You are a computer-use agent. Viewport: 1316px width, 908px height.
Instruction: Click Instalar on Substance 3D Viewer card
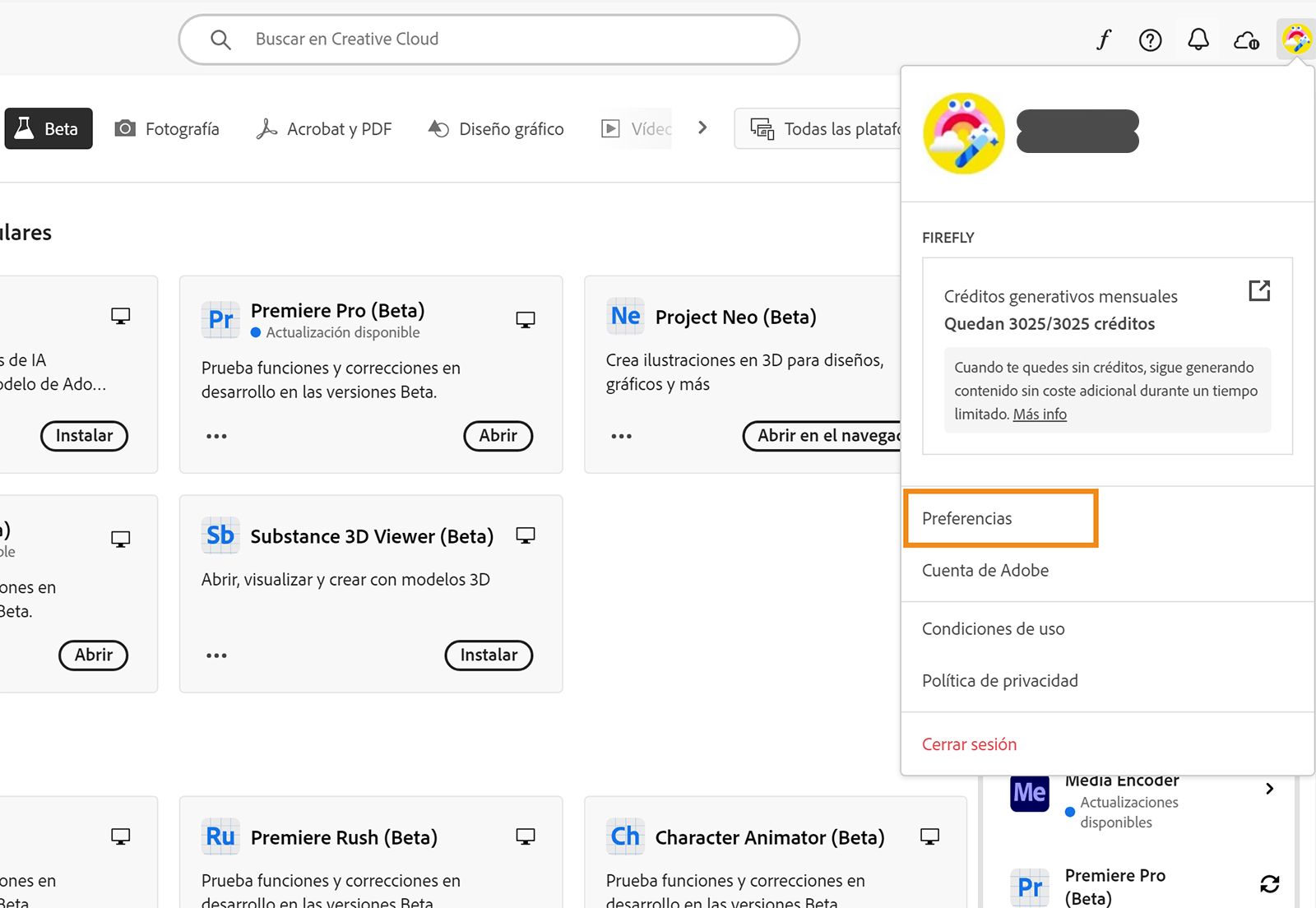click(489, 655)
